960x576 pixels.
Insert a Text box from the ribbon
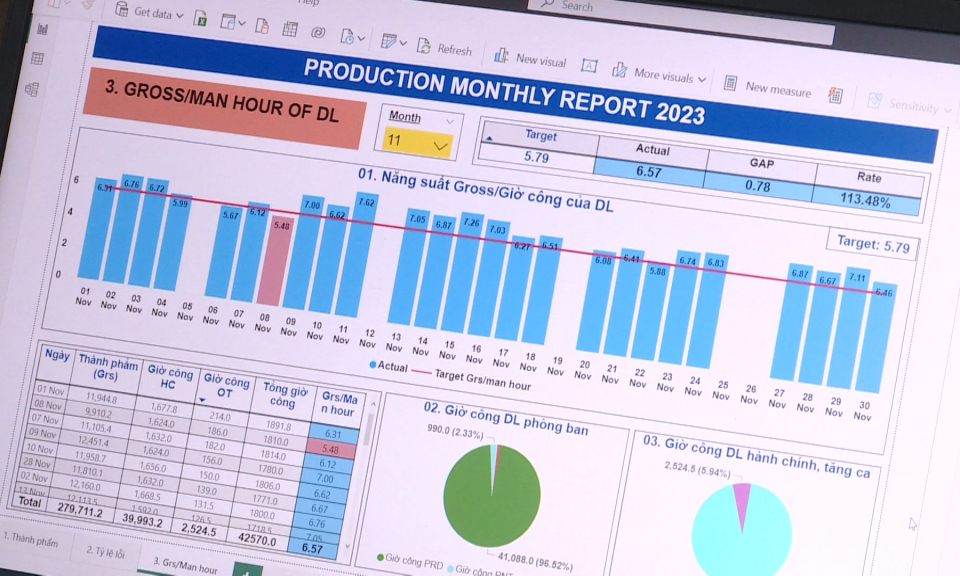click(x=589, y=66)
